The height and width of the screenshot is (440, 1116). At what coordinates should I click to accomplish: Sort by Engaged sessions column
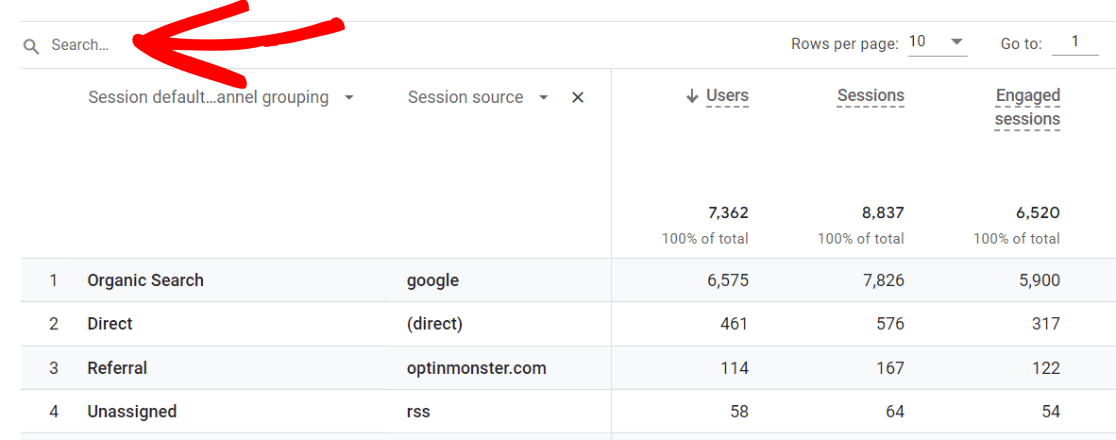coord(1027,107)
